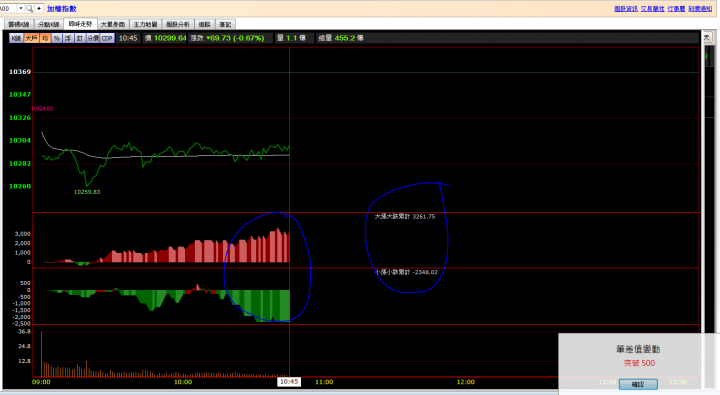720x395 pixels.
Task: Open the 筆記 tab
Action: [225, 24]
